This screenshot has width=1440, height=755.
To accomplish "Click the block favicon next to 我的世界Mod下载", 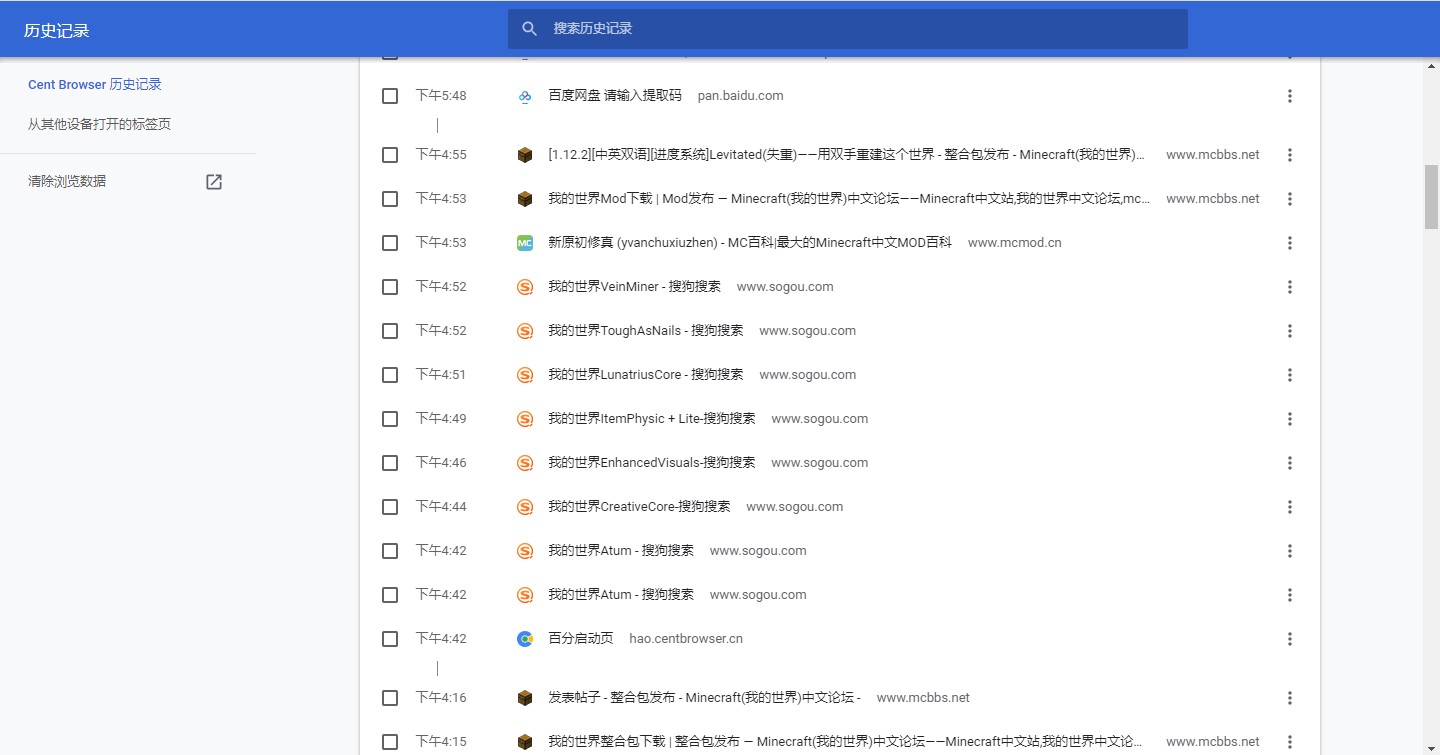I will click(525, 199).
